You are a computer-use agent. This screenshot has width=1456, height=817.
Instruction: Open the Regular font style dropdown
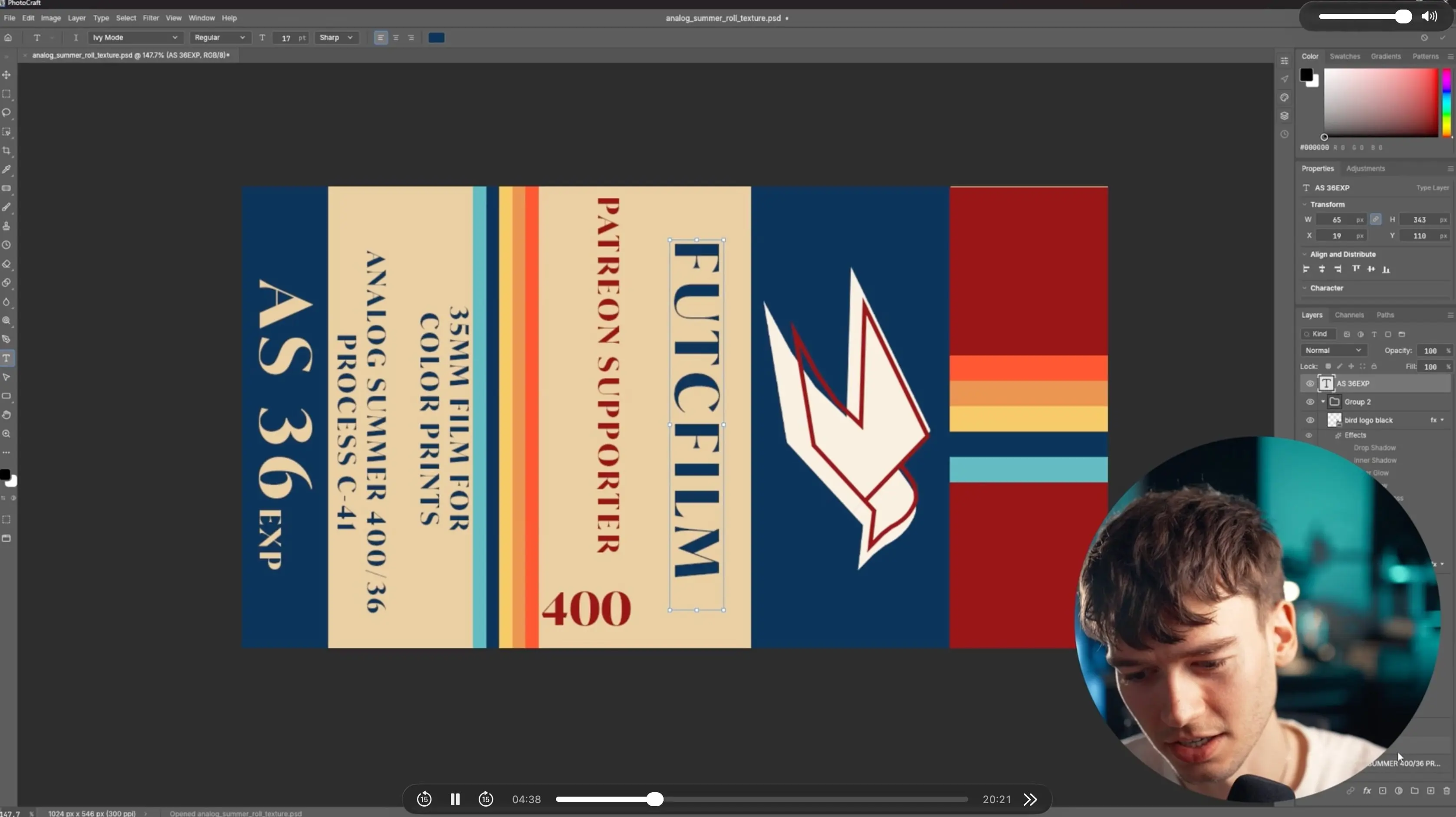(219, 38)
